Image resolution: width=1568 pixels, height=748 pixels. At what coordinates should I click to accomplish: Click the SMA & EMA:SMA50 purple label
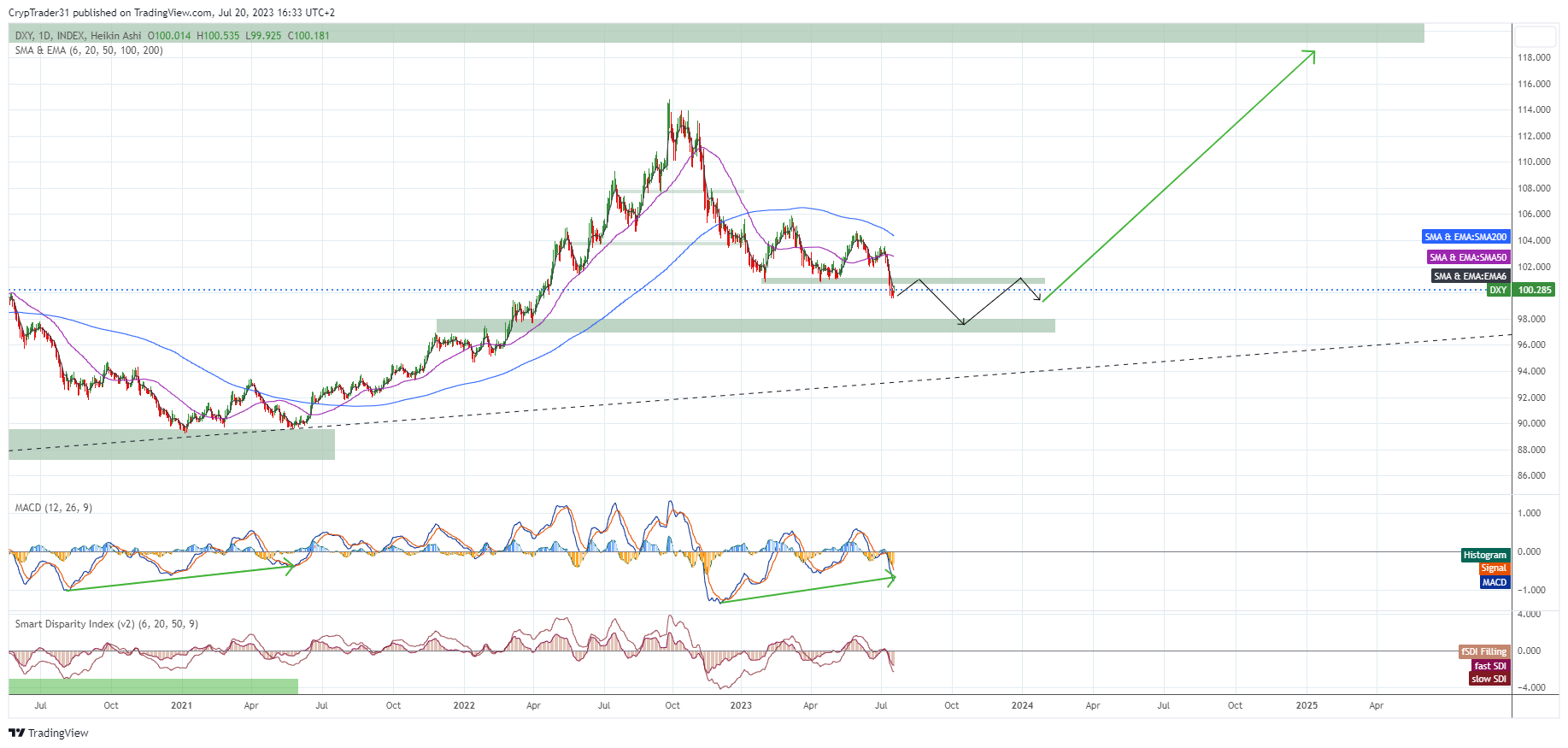click(1469, 257)
